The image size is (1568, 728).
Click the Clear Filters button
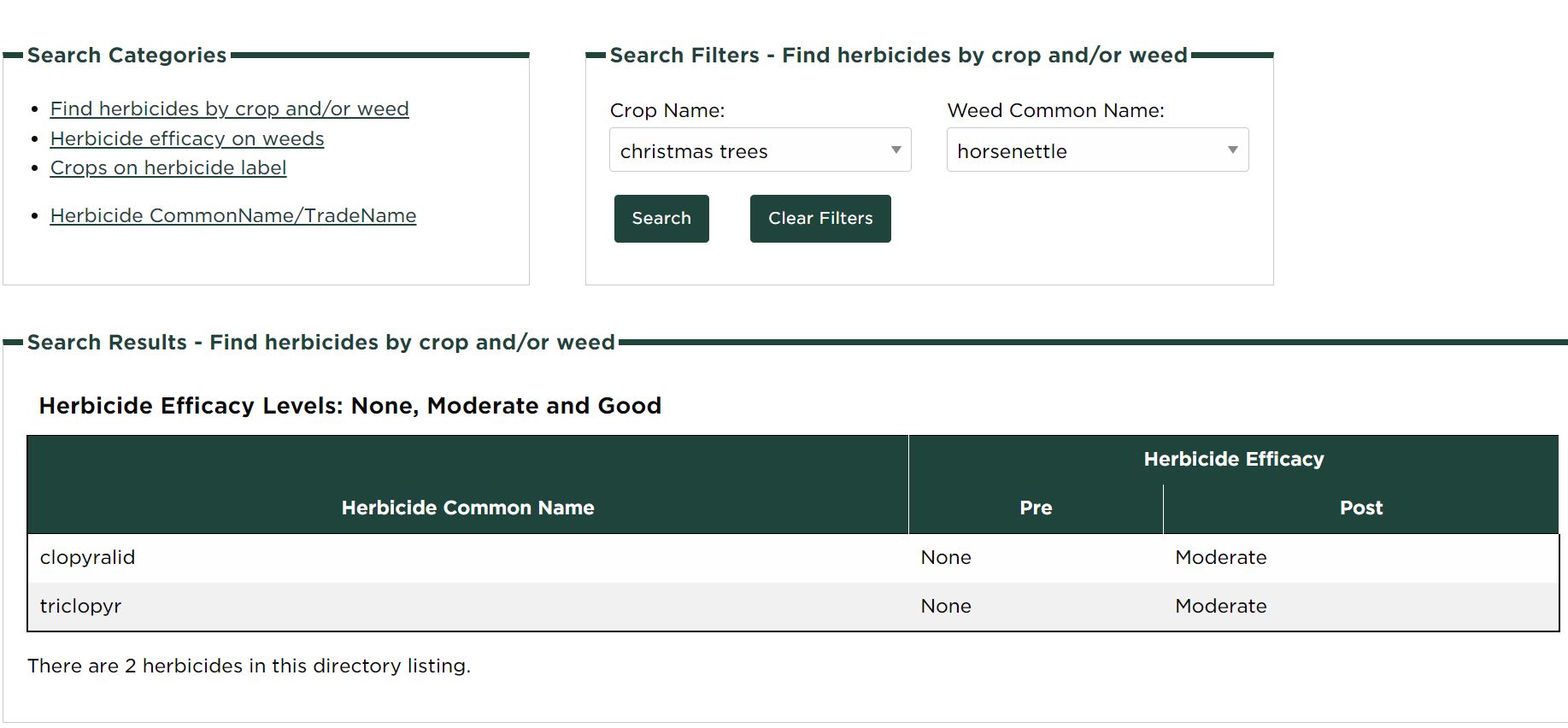[819, 219]
